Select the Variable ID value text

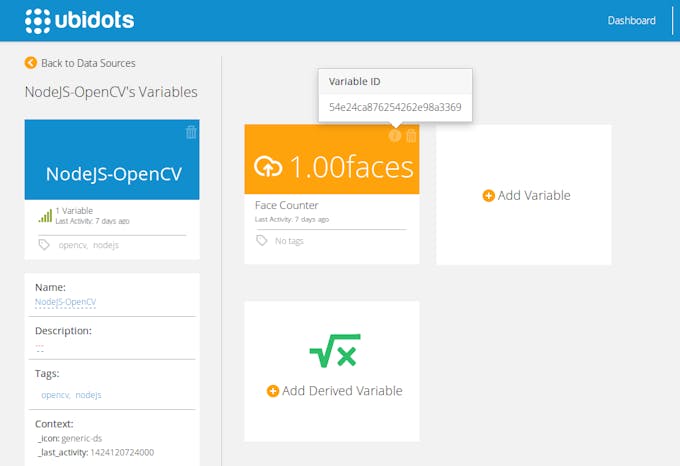pyautogui.click(x=394, y=107)
